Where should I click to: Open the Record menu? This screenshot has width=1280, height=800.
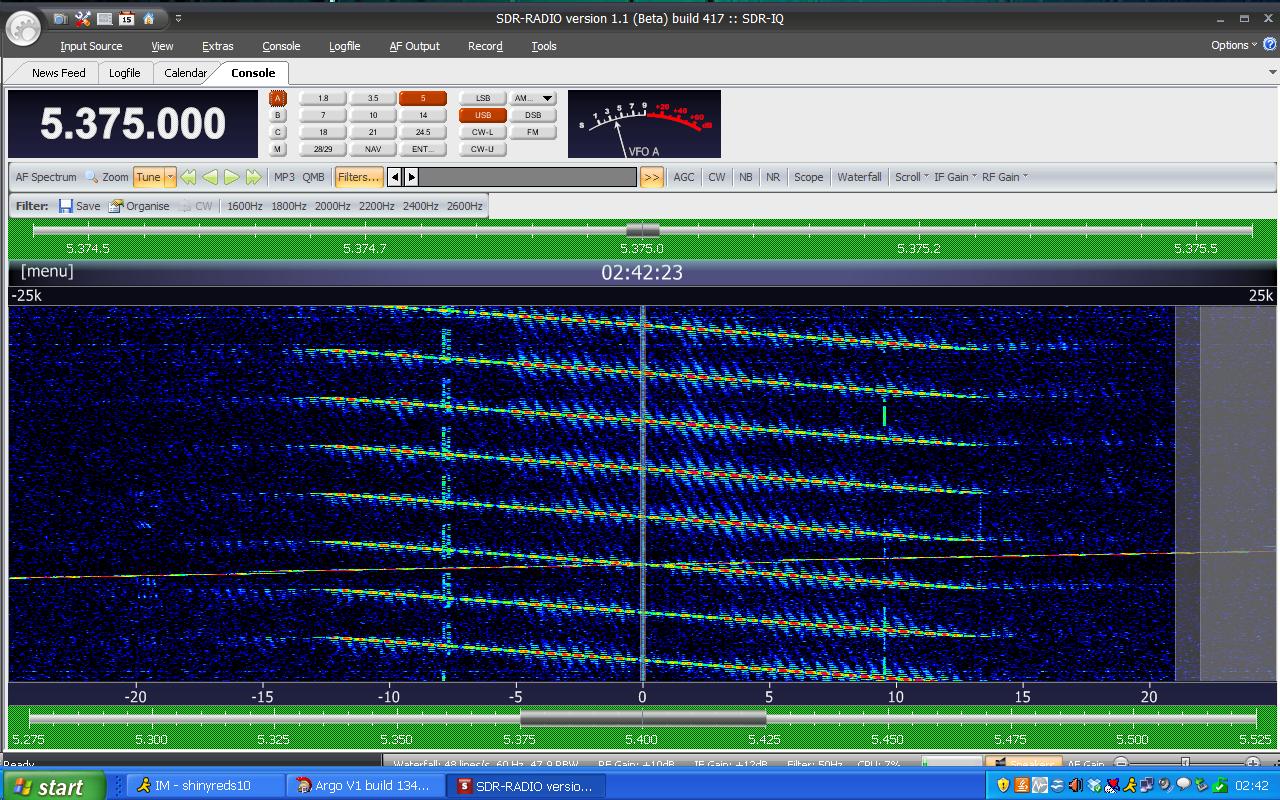[485, 46]
